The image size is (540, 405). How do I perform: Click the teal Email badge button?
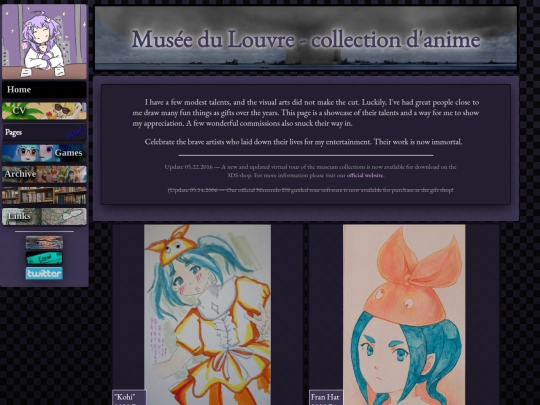(44, 258)
